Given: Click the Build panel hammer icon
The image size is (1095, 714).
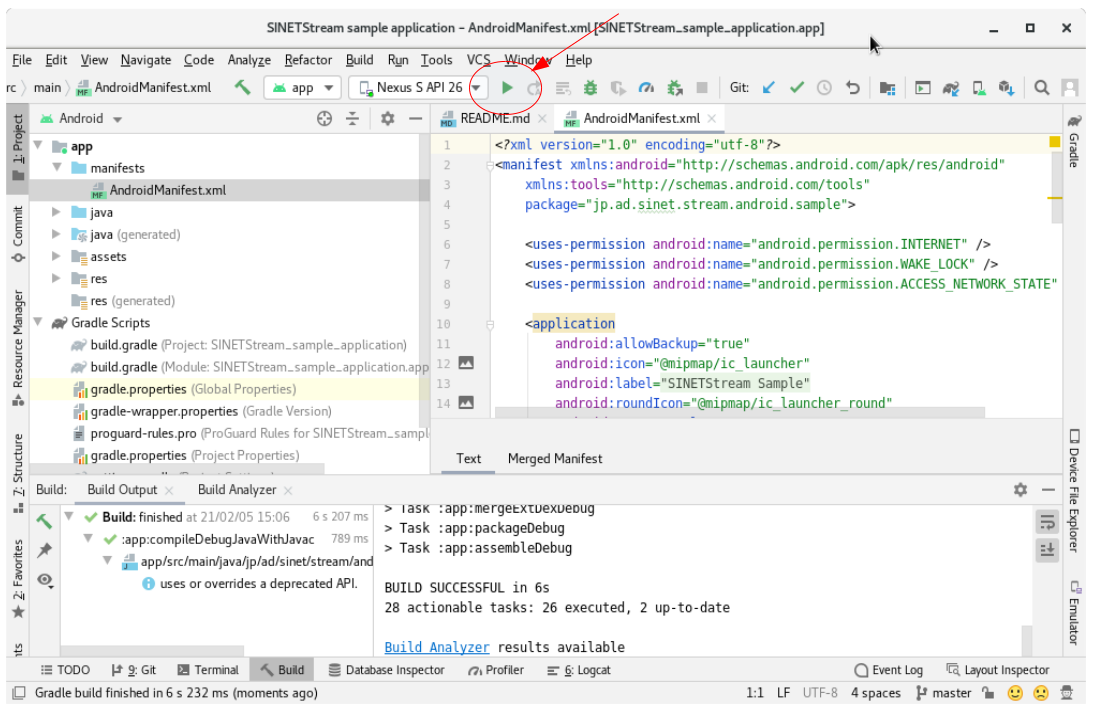Looking at the screenshot, I should [44, 520].
